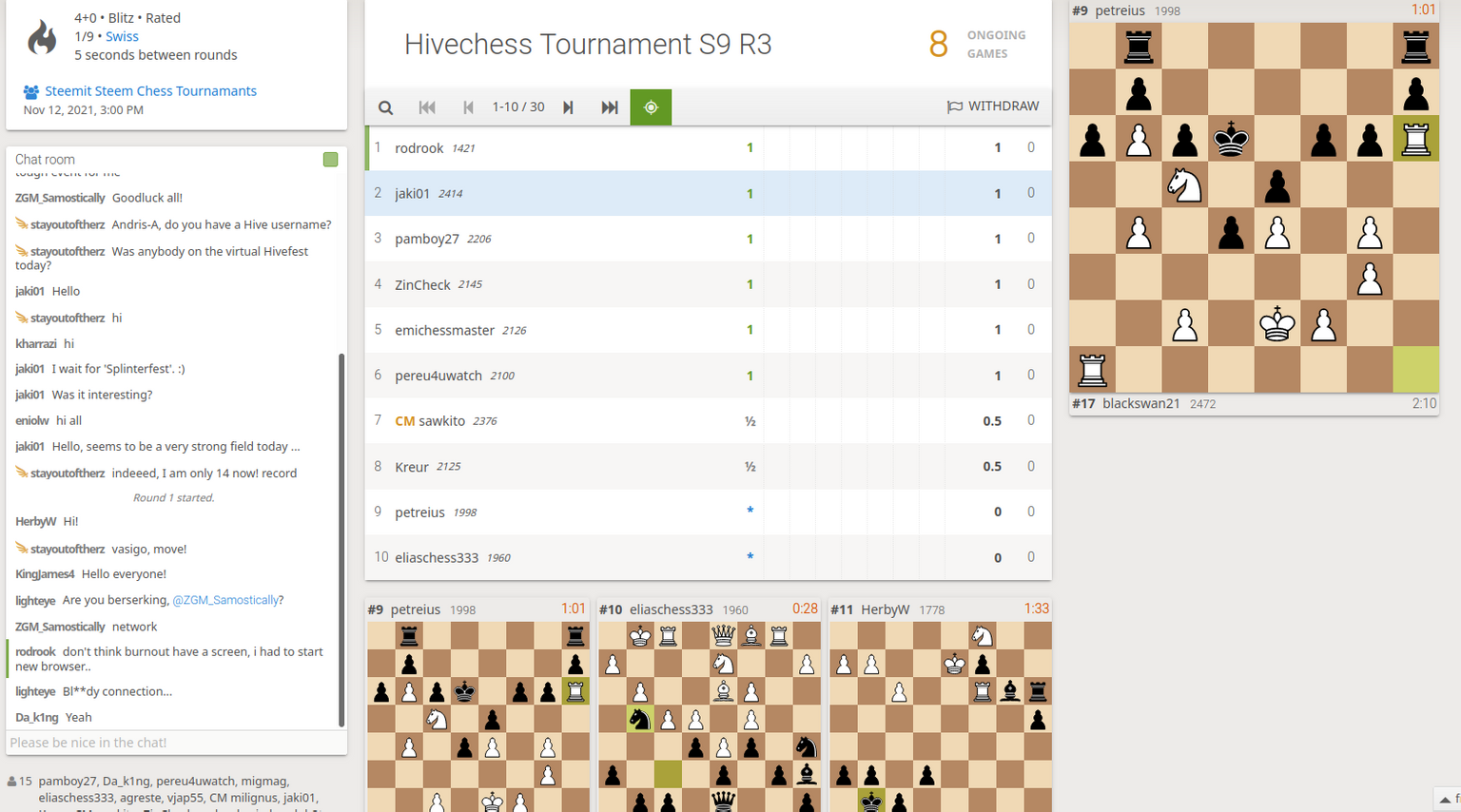The height and width of the screenshot is (812, 1461).
Task: Open the Swiss format link
Action: click(122, 36)
